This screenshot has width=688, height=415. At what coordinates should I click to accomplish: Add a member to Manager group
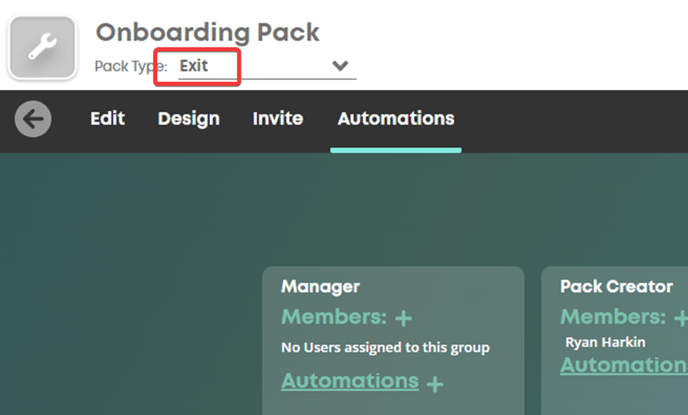click(x=403, y=318)
